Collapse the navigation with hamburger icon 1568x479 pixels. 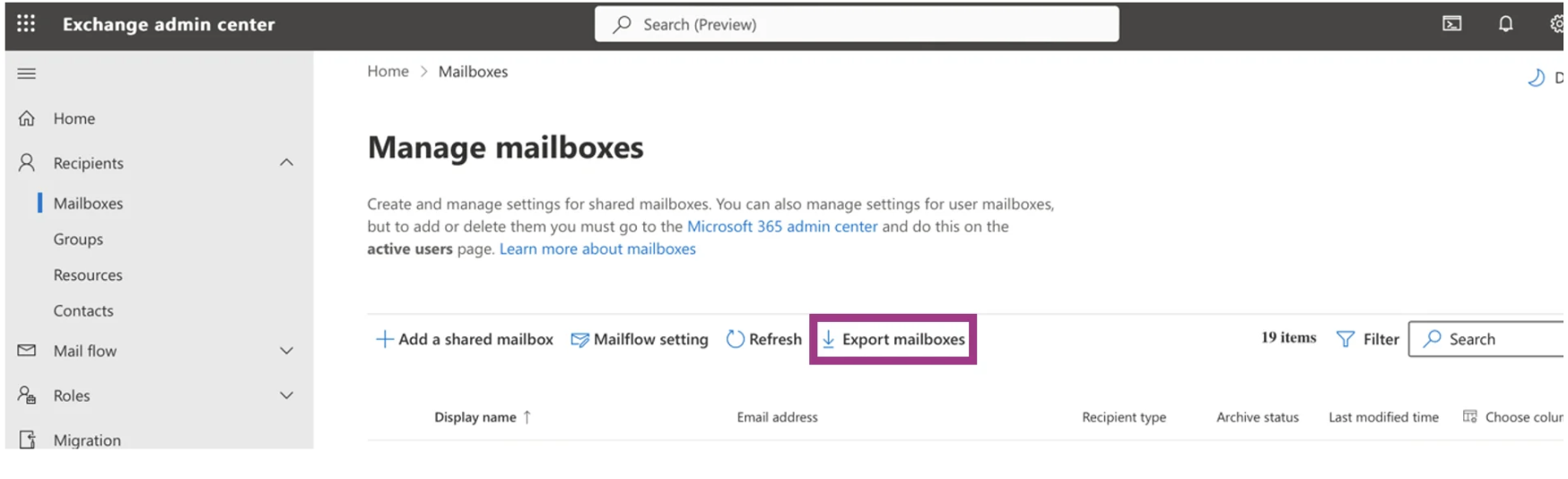point(27,74)
